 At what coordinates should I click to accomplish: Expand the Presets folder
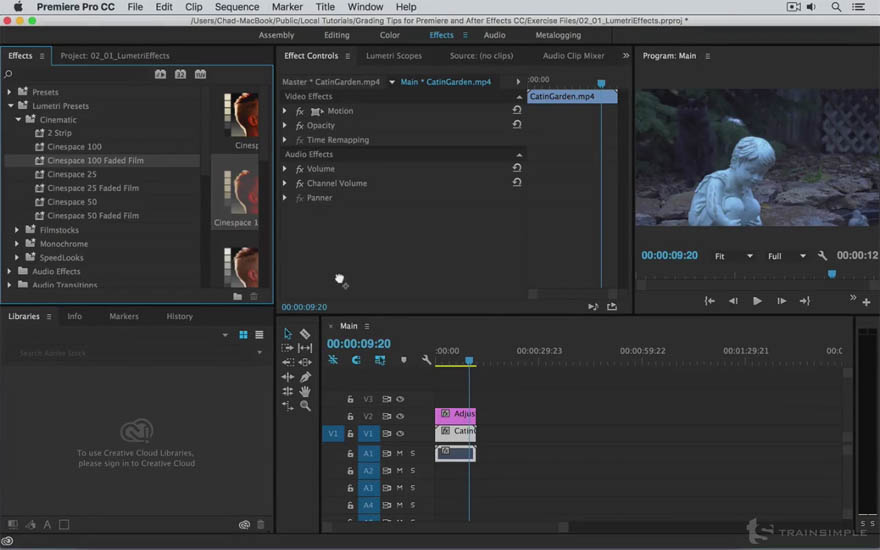(9, 91)
